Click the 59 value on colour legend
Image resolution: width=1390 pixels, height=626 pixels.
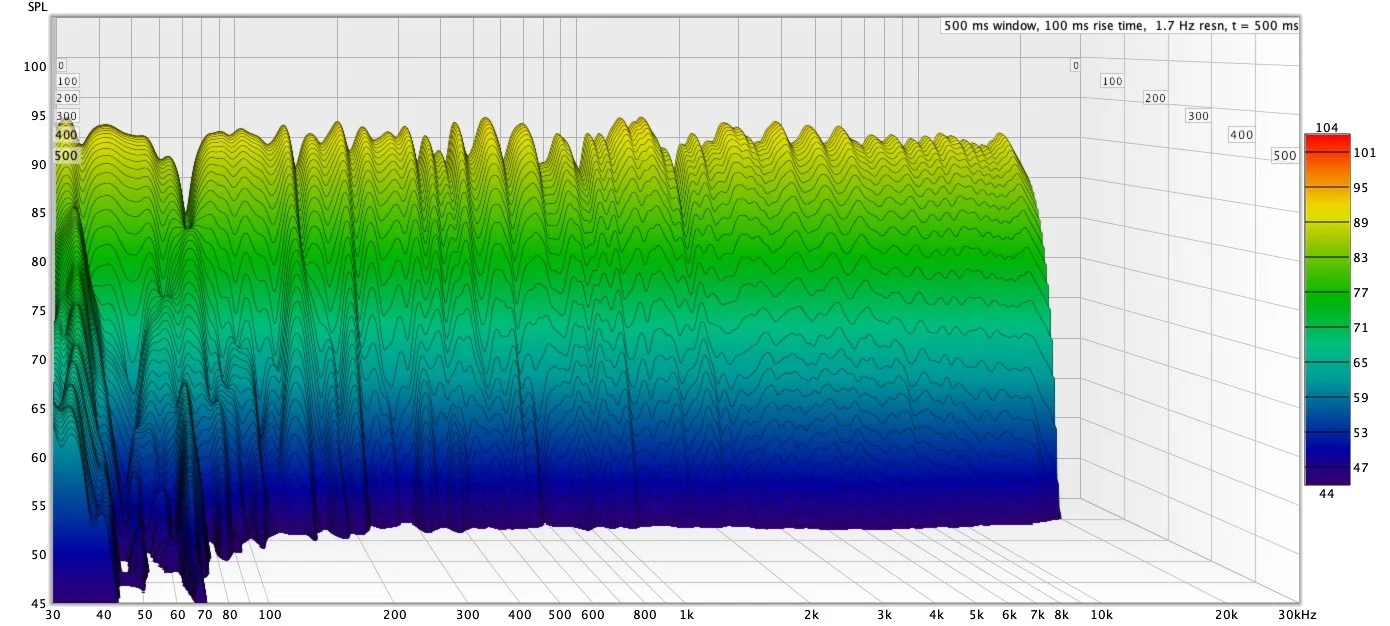[1361, 397]
